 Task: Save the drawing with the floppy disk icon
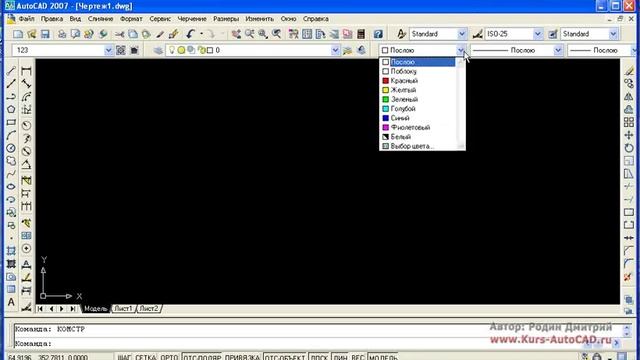(45, 34)
